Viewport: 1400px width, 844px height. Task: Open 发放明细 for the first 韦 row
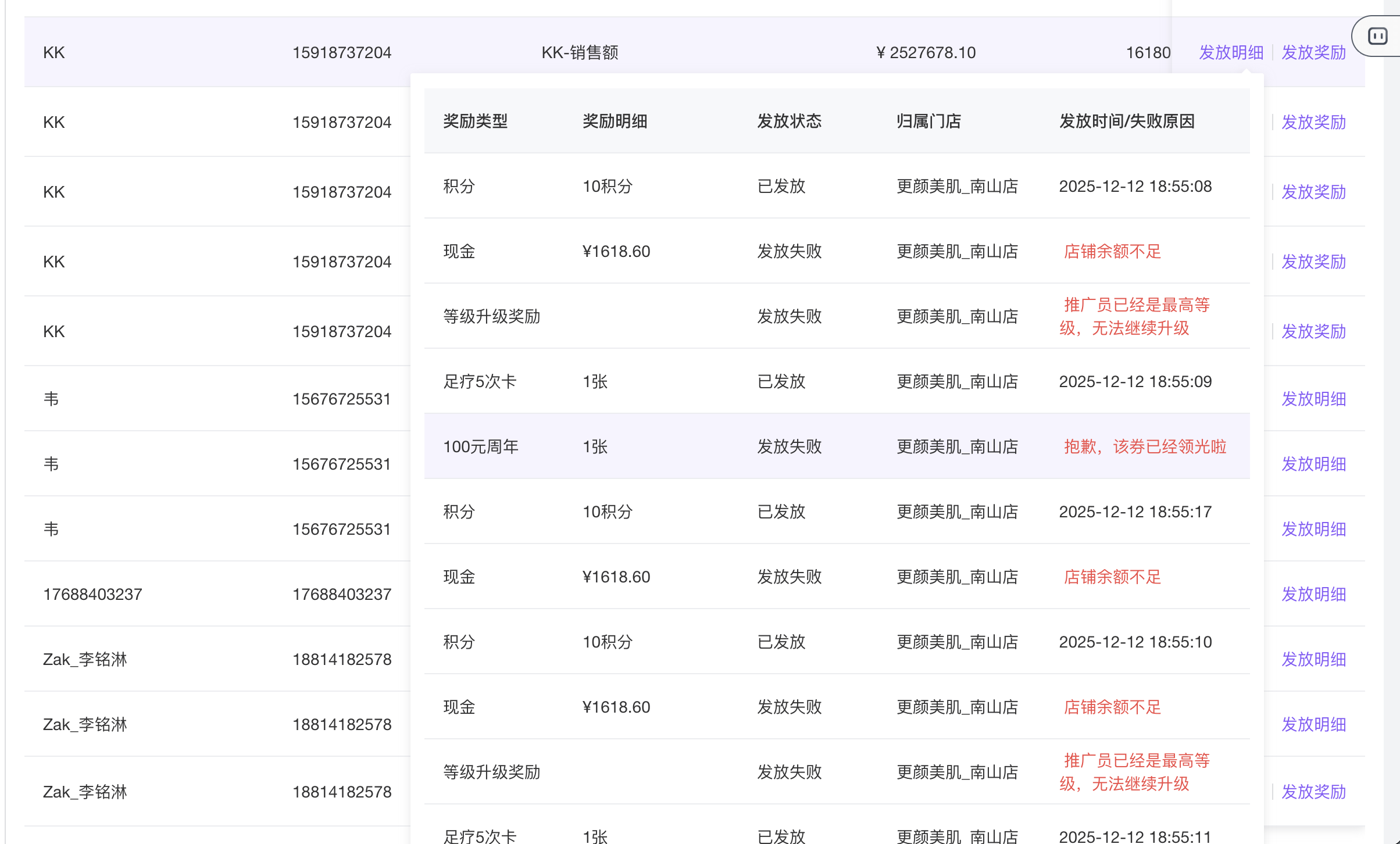coord(1313,399)
